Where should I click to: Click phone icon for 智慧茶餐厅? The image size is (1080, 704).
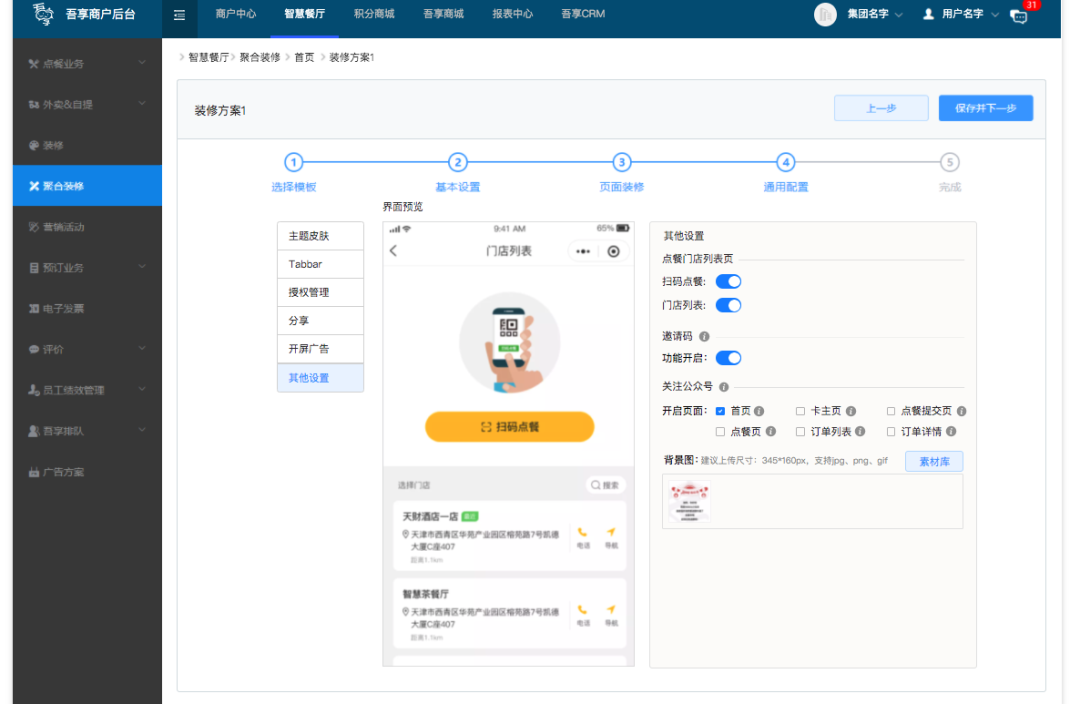583,610
